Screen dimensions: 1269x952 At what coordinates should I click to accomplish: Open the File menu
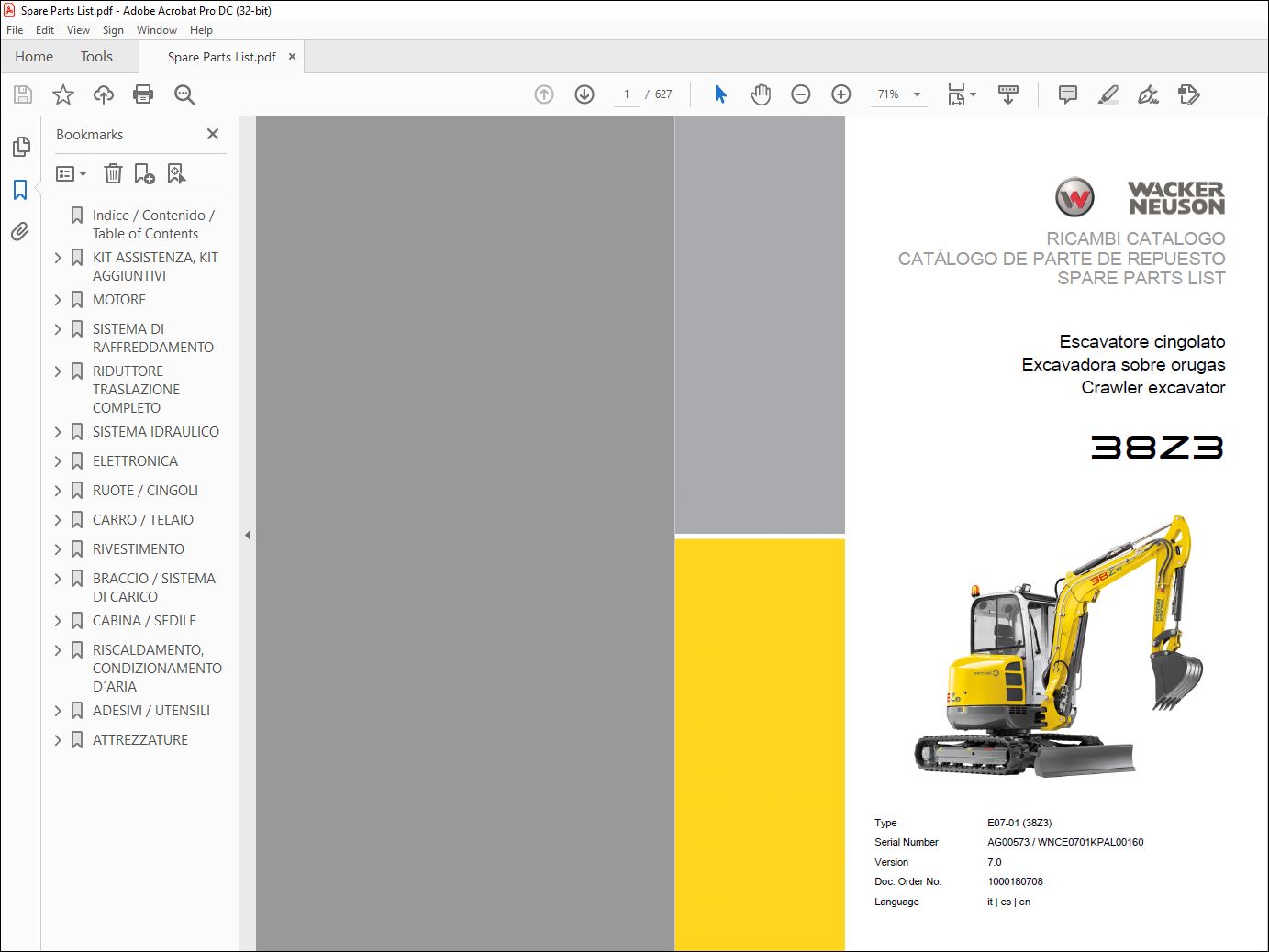[15, 30]
